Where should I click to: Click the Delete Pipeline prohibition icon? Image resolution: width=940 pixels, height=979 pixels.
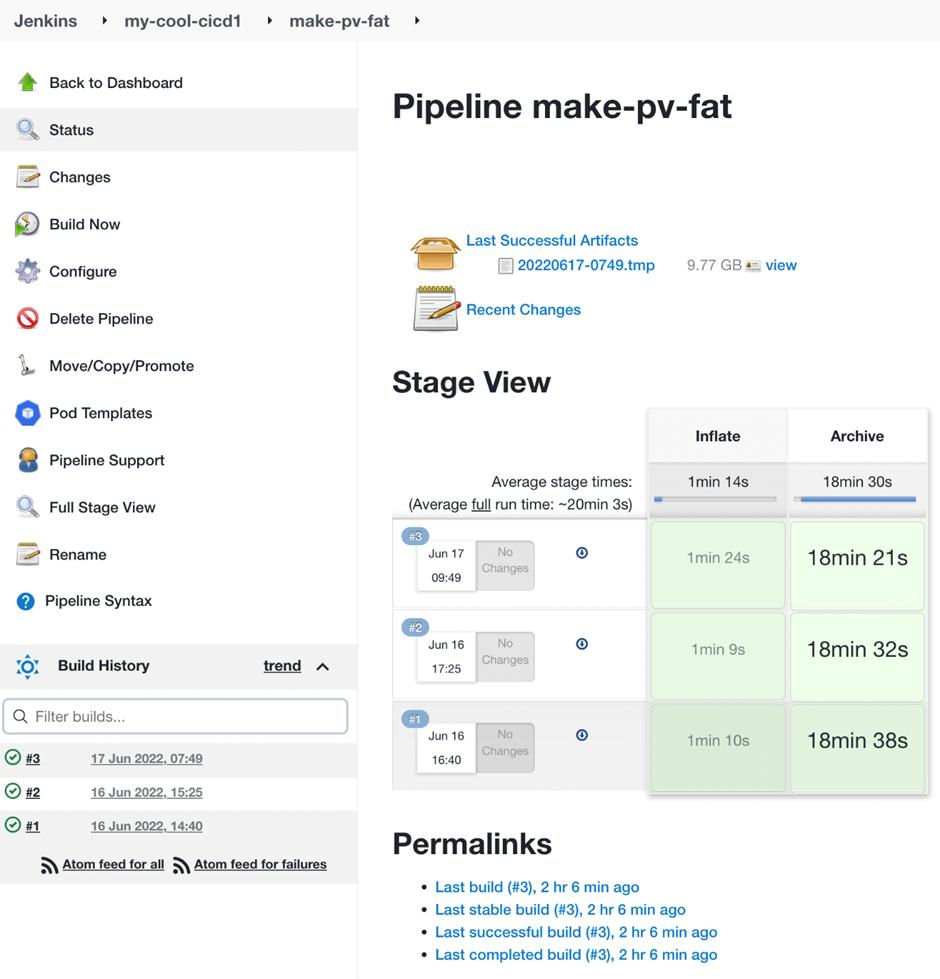pos(28,318)
